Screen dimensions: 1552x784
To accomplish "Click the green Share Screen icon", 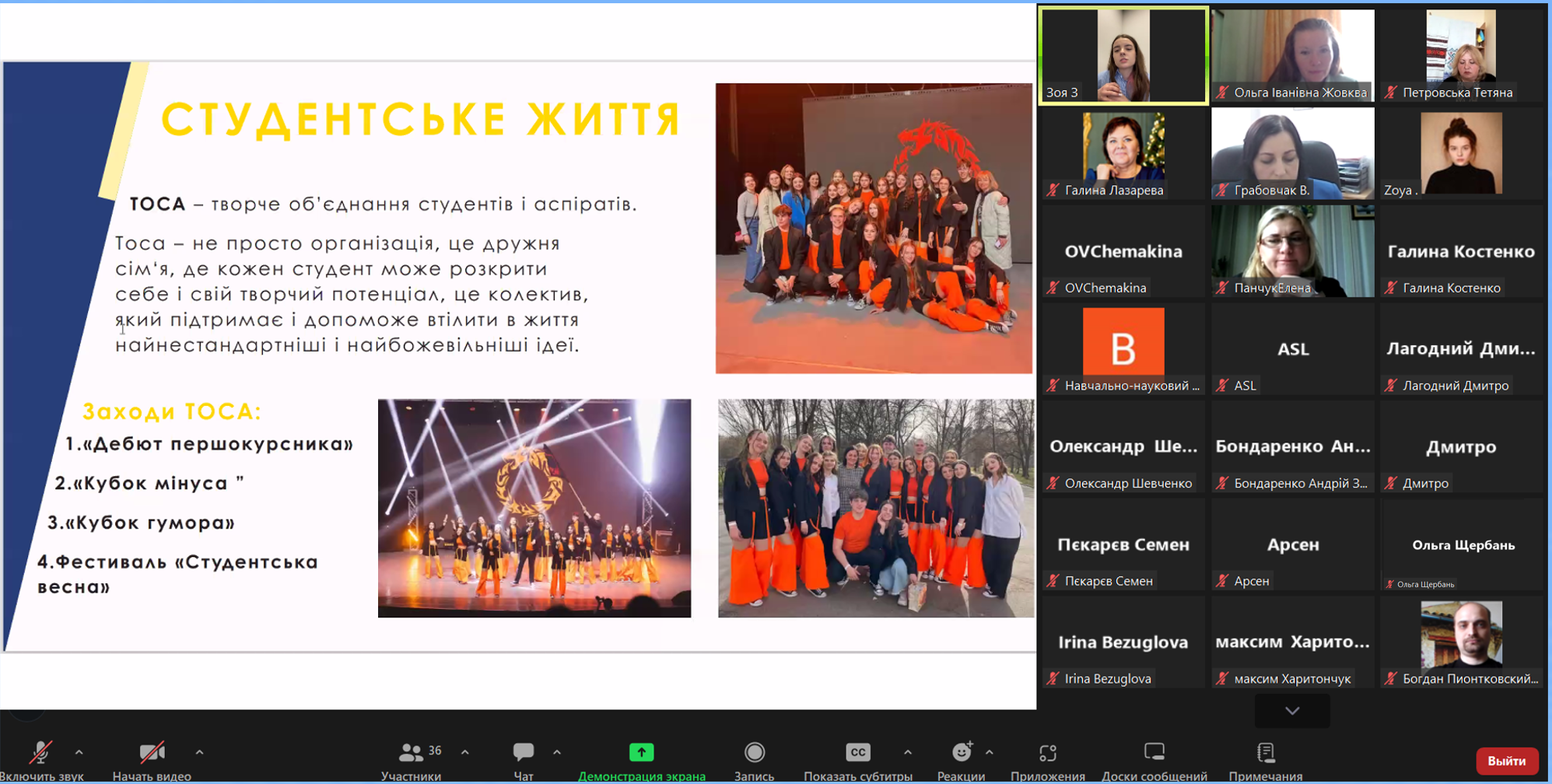I will [641, 753].
